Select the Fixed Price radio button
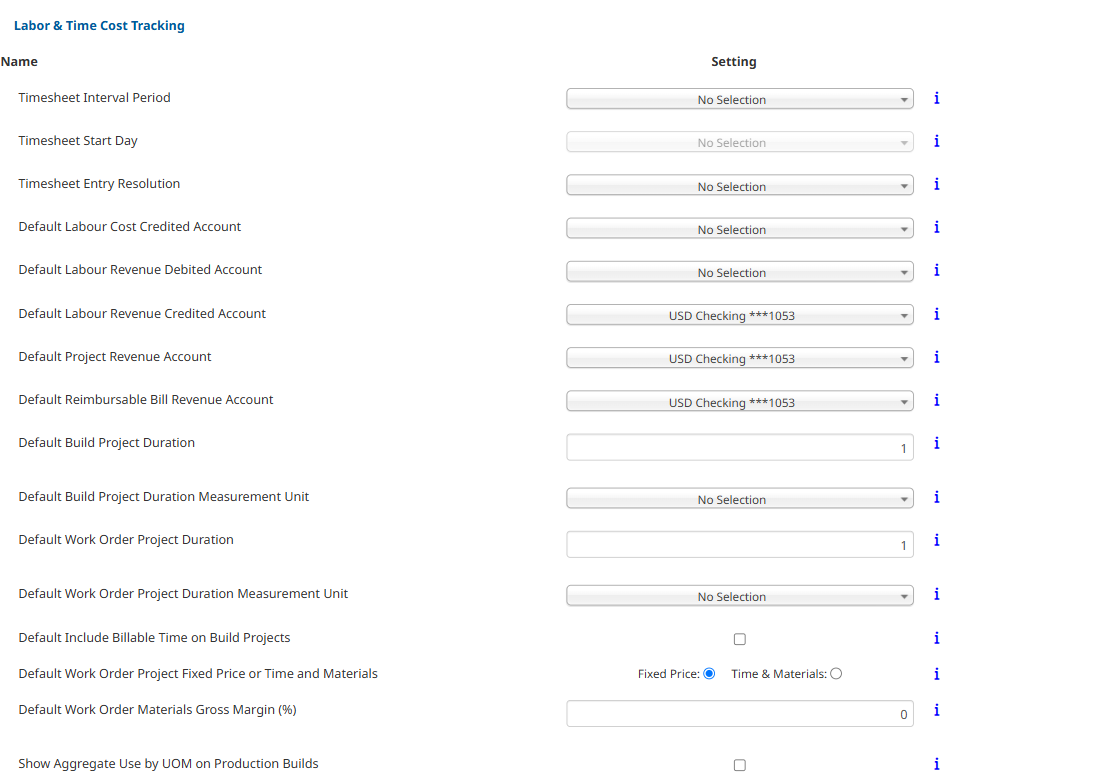Screen dimensions: 1105x781 pyautogui.click(x=709, y=674)
